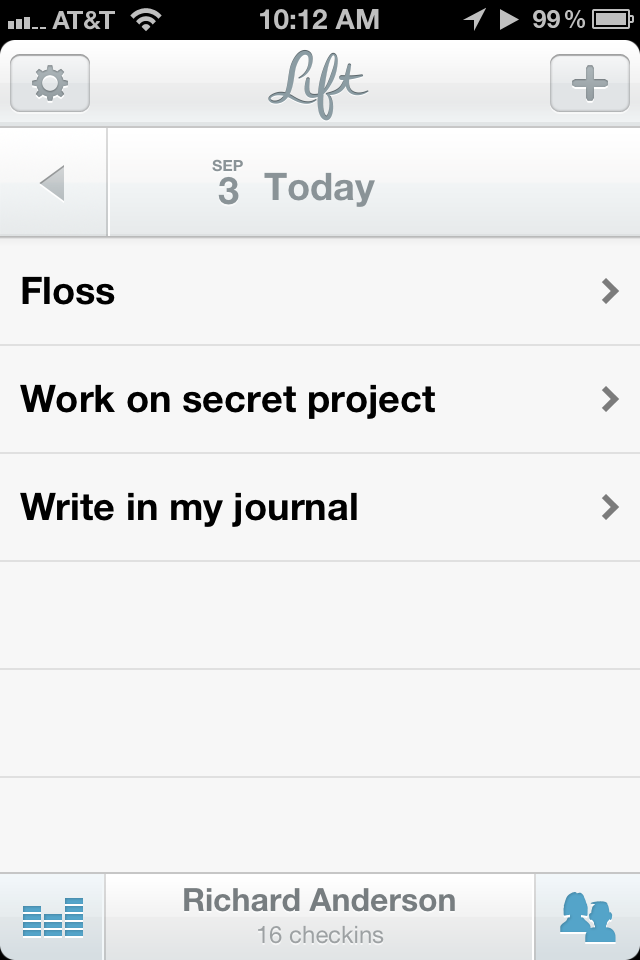The height and width of the screenshot is (960, 640).
Task: Open the stats bar chart icon
Action: click(53, 917)
